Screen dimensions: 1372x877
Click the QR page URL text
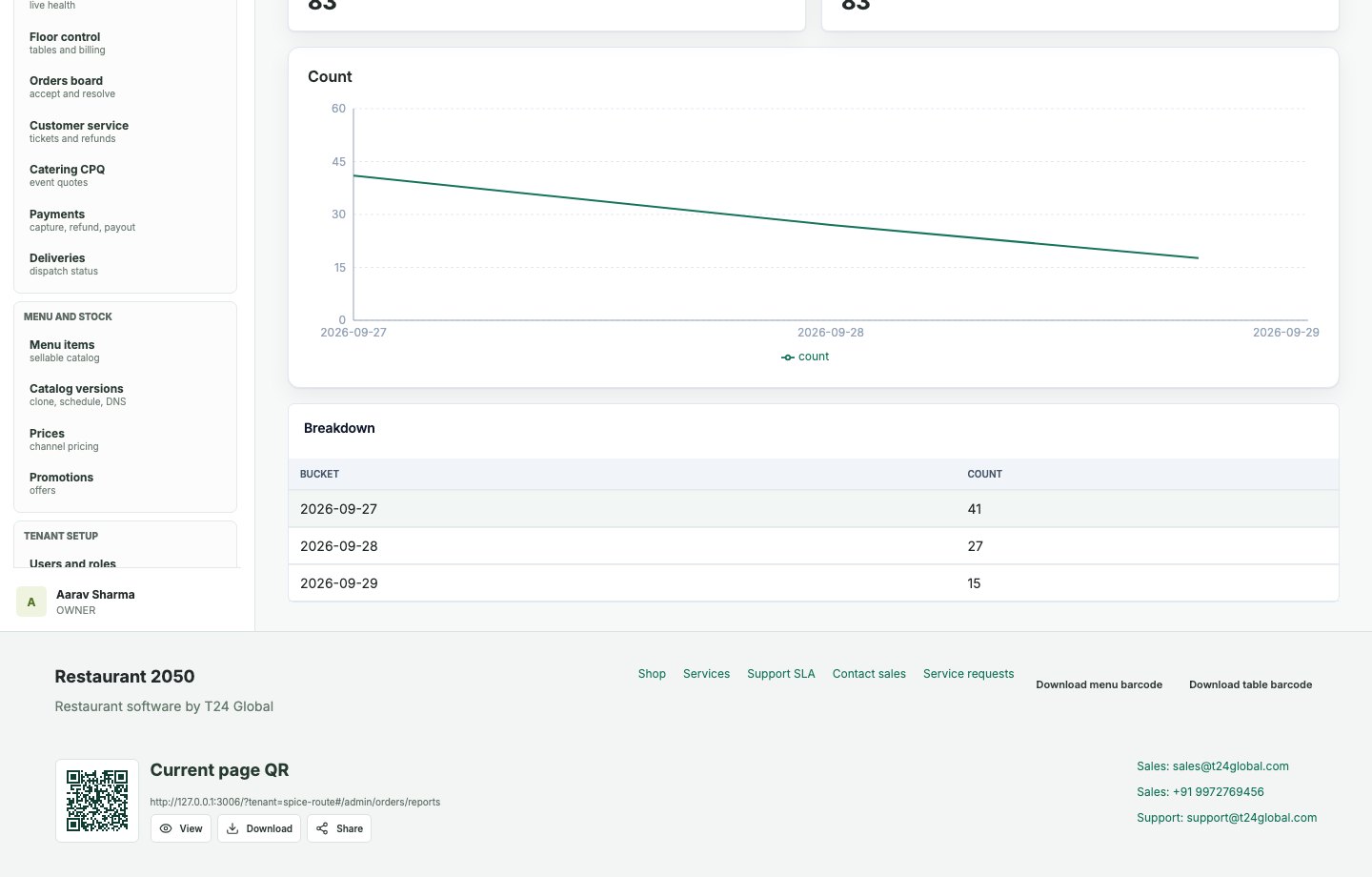point(295,803)
